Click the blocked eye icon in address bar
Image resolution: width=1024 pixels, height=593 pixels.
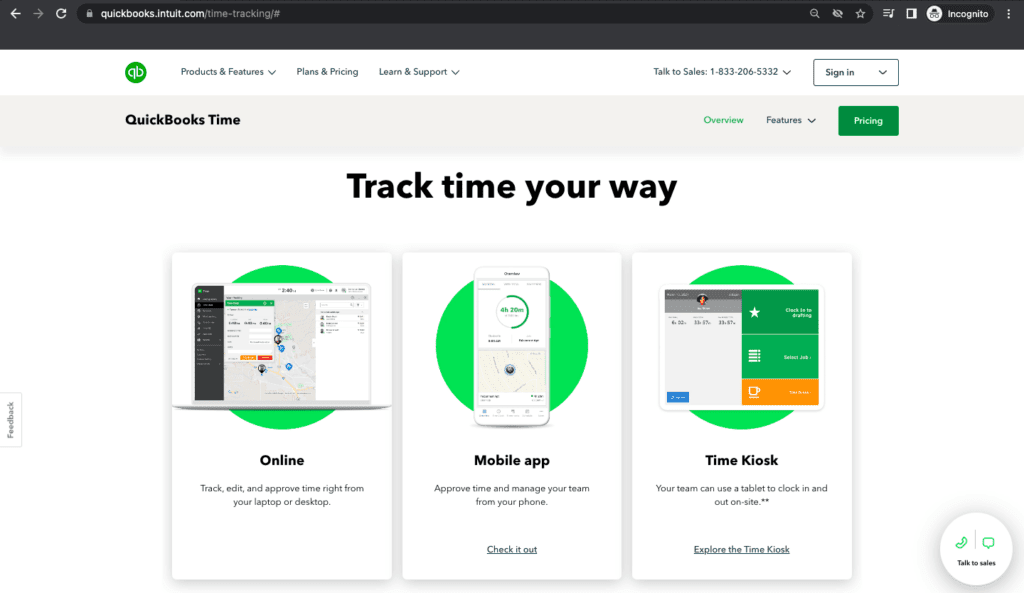838,14
